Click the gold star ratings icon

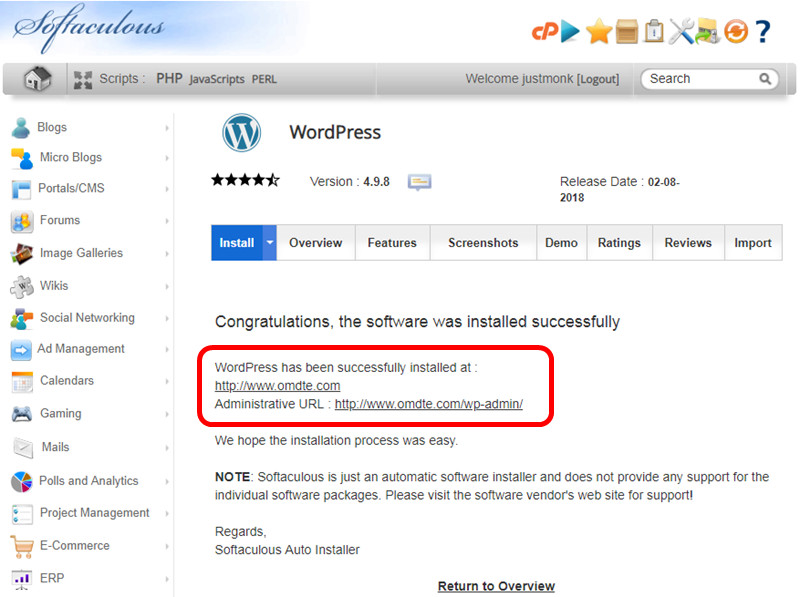tap(599, 31)
